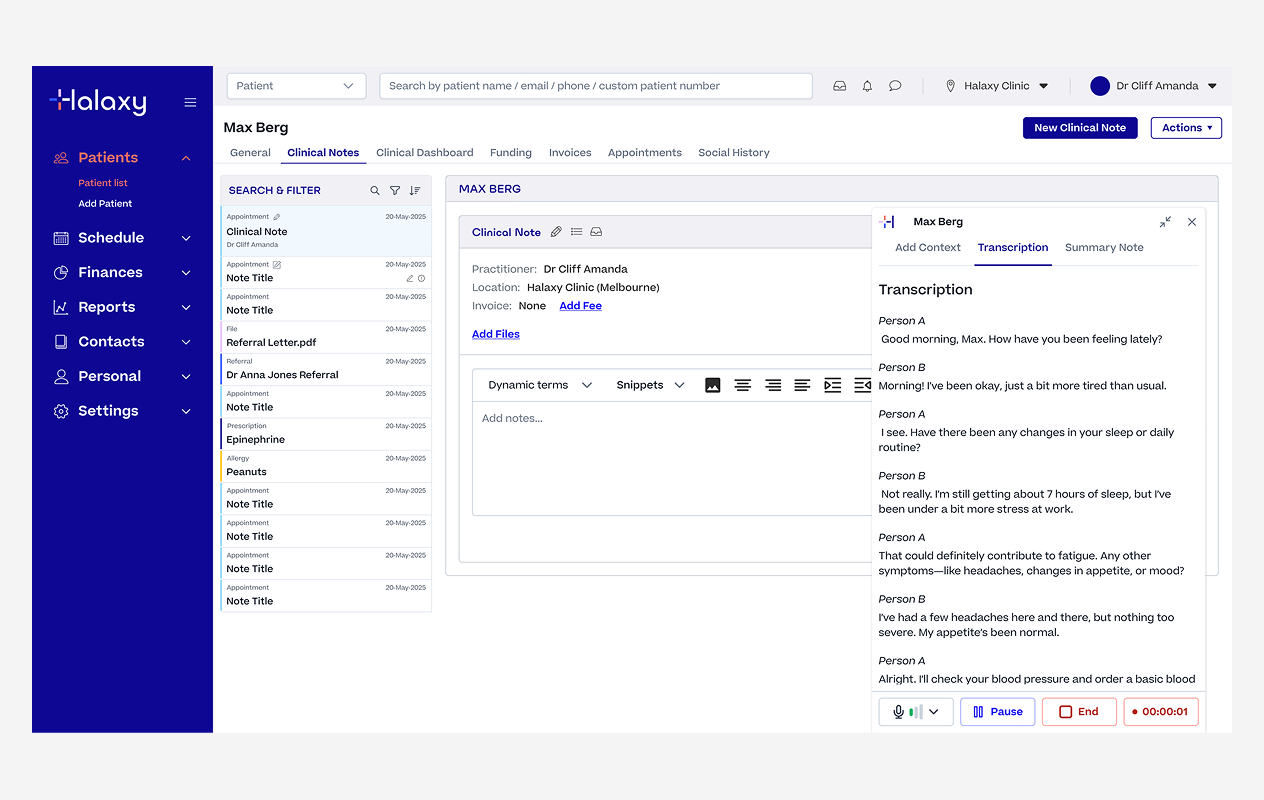Click the patient search input field
Screen dimensions: 1264x800
click(596, 86)
